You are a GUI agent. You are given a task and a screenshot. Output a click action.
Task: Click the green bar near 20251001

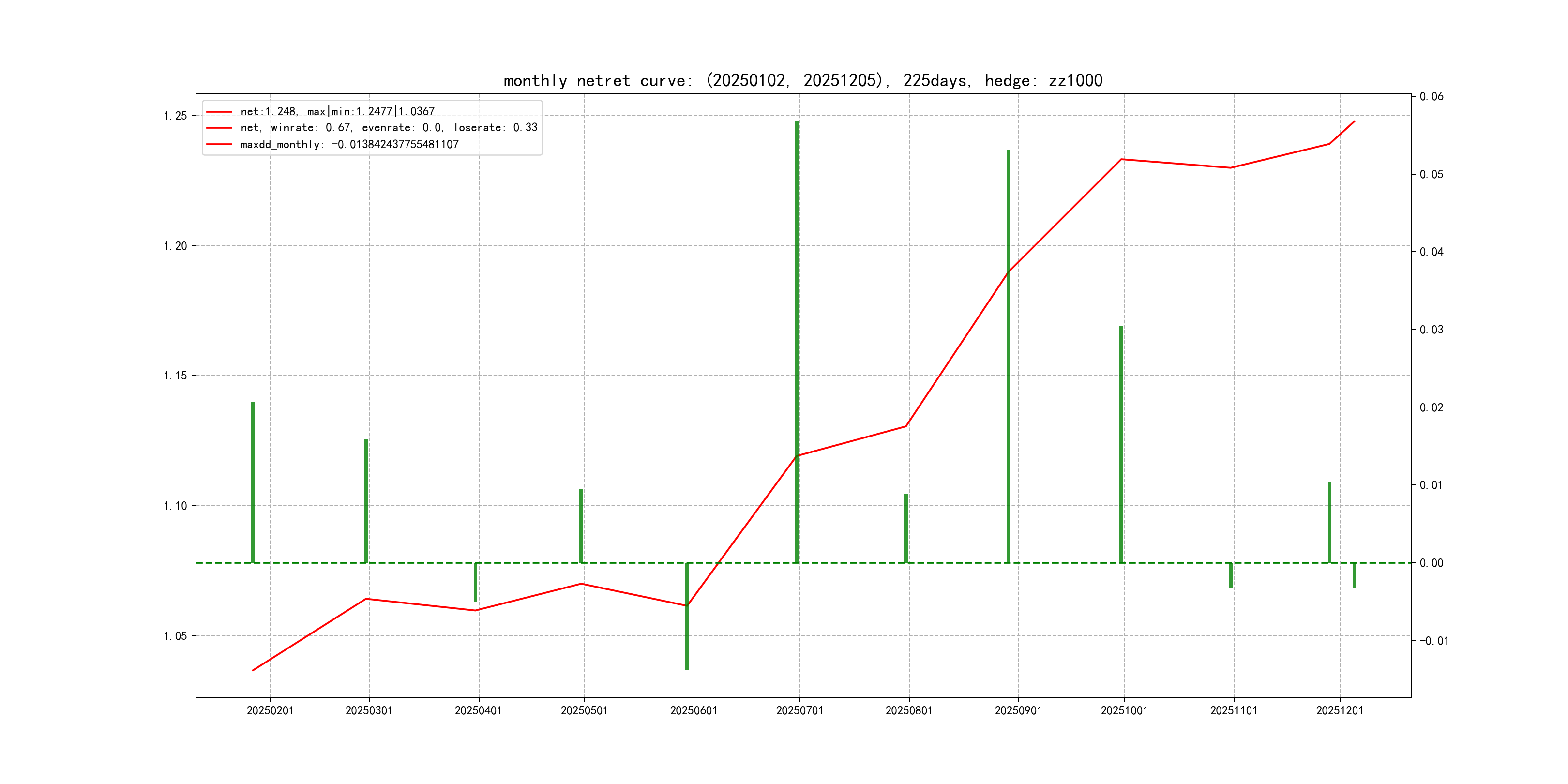(x=1121, y=444)
